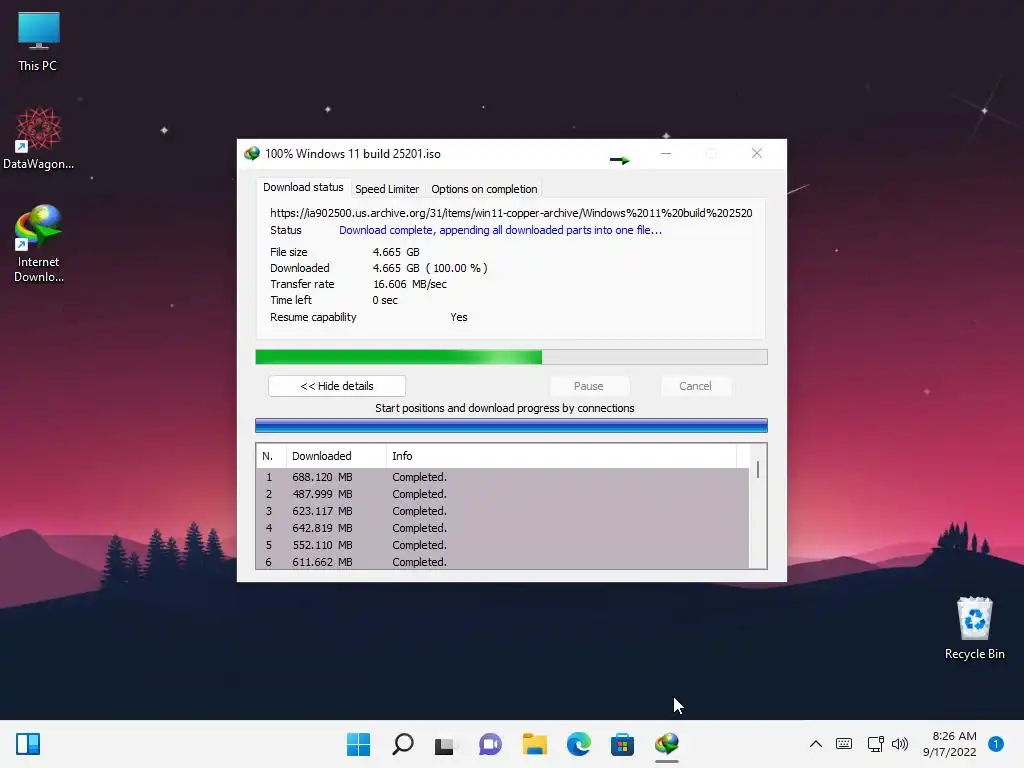Select connection row with 487.999 MB
The height and width of the screenshot is (768, 1024).
[x=503, y=494]
